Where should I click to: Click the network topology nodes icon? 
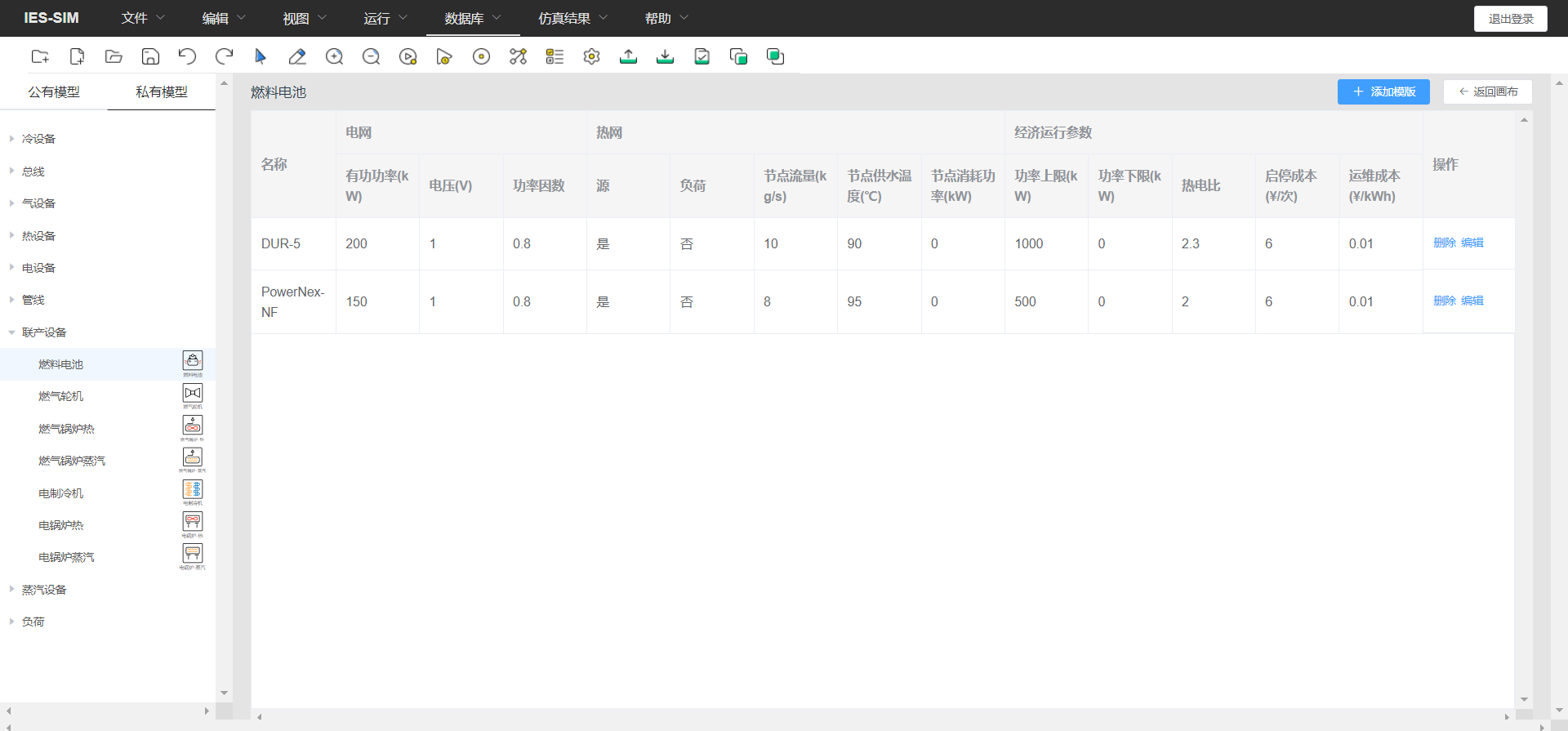pyautogui.click(x=518, y=56)
